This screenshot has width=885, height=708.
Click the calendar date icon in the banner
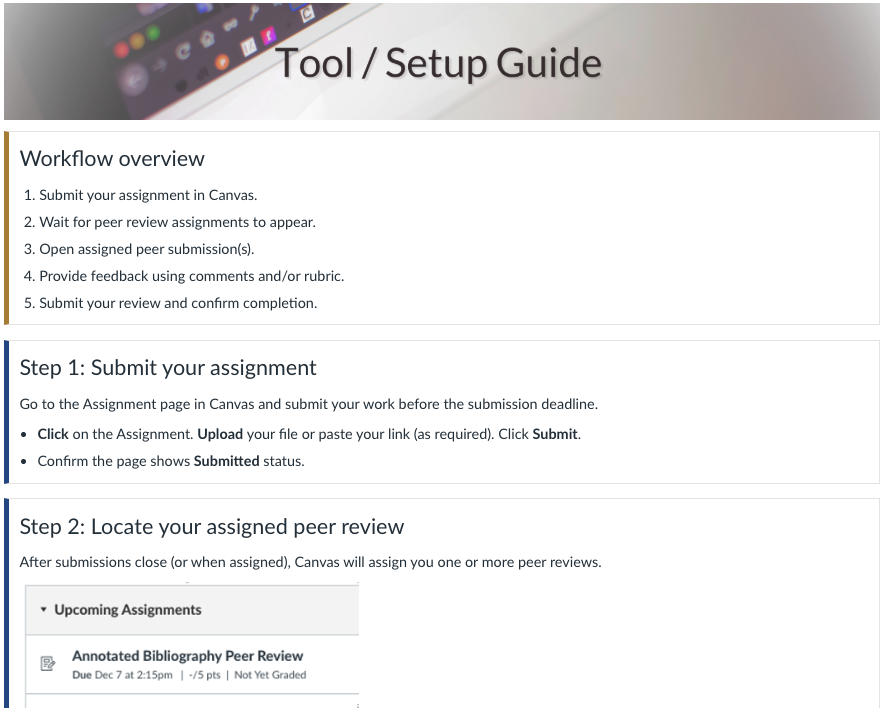pyautogui.click(x=248, y=47)
